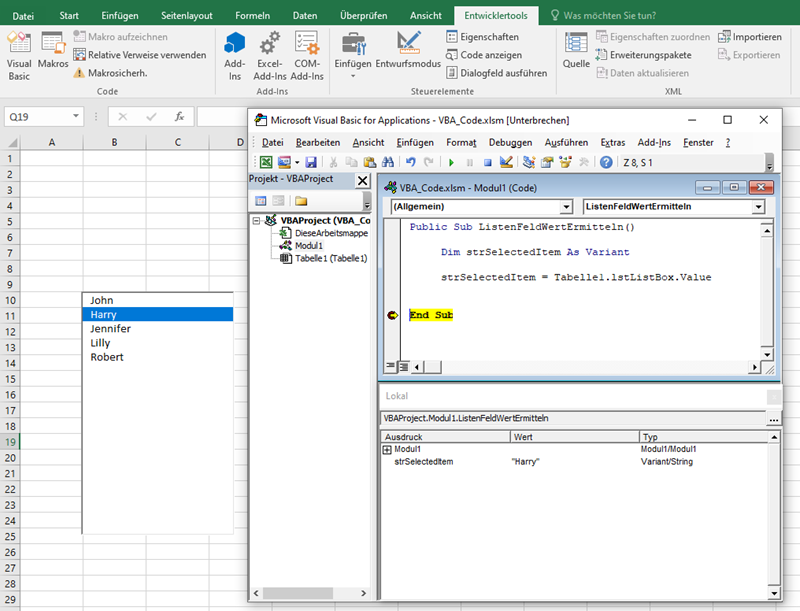The width and height of the screenshot is (800, 611).
Task: Stop macro with reset square button
Action: 488,163
